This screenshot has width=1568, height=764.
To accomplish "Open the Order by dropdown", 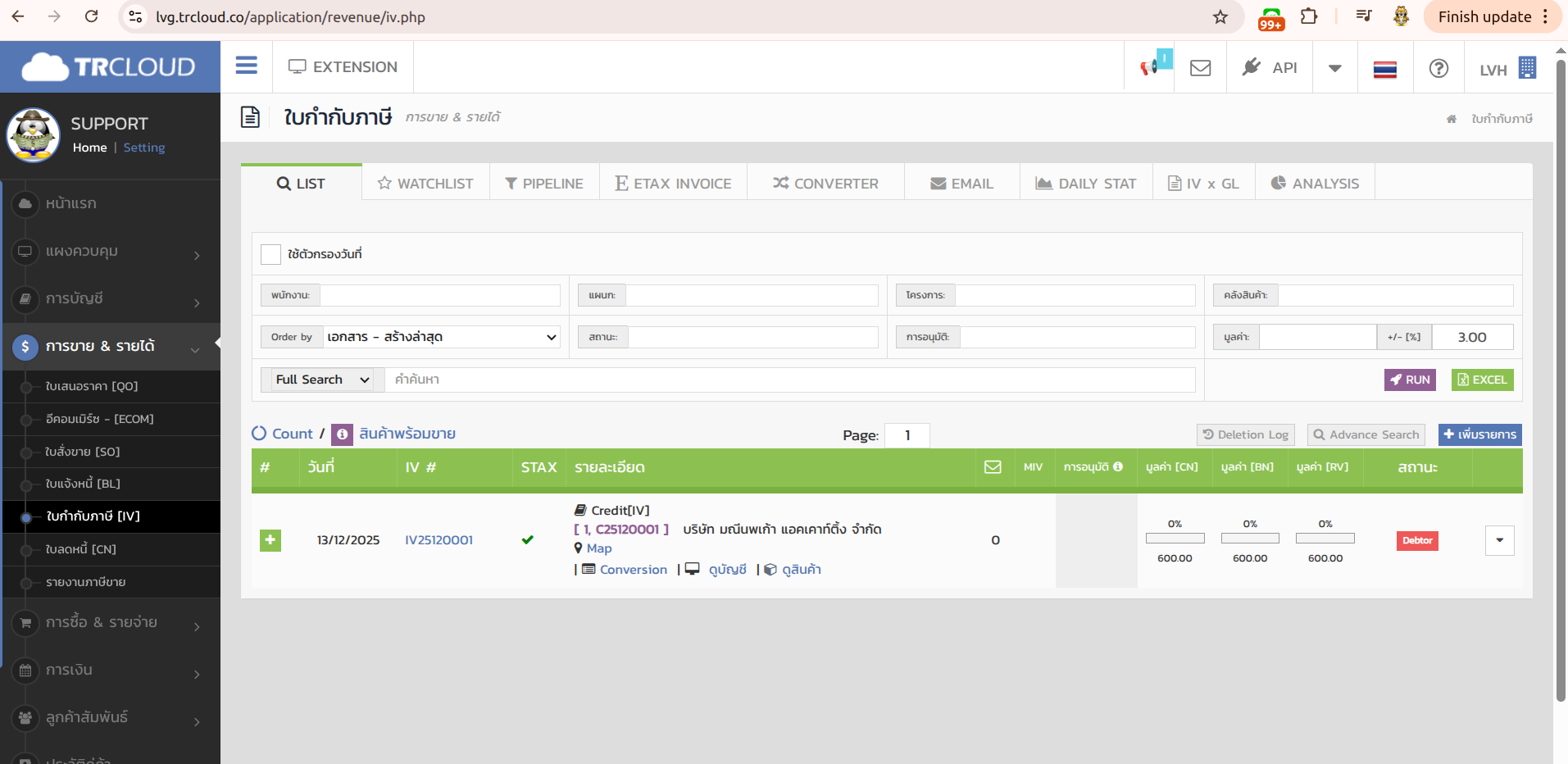I will click(x=442, y=337).
